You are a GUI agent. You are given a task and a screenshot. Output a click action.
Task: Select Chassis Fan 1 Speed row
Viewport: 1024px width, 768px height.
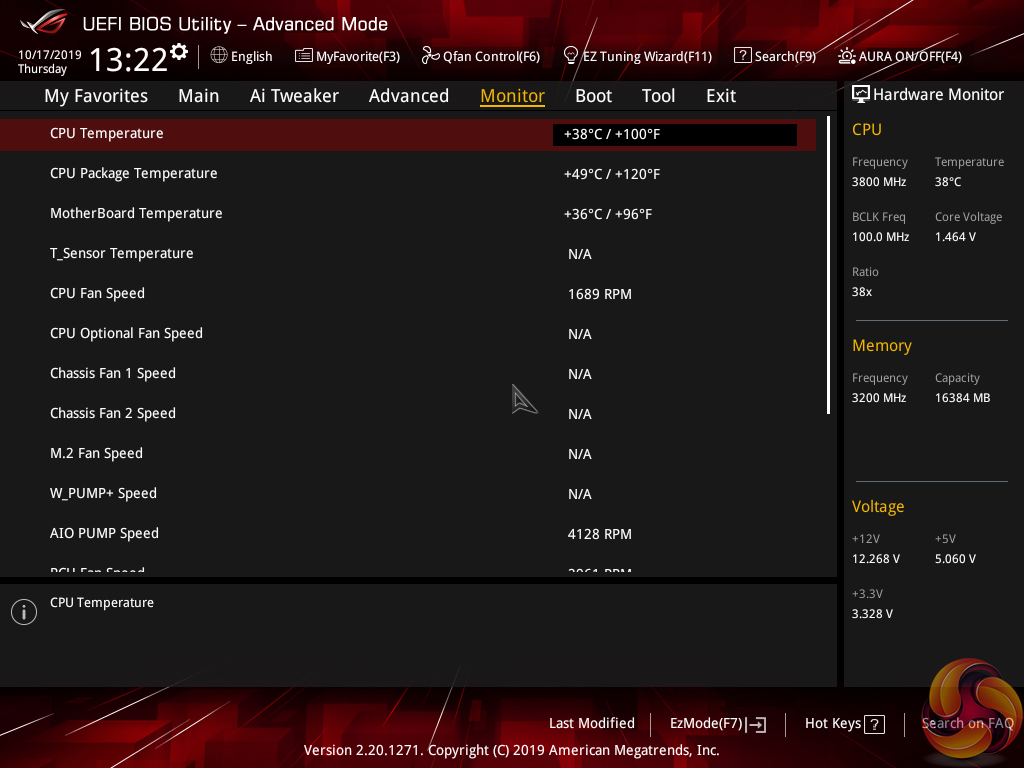tap(408, 374)
